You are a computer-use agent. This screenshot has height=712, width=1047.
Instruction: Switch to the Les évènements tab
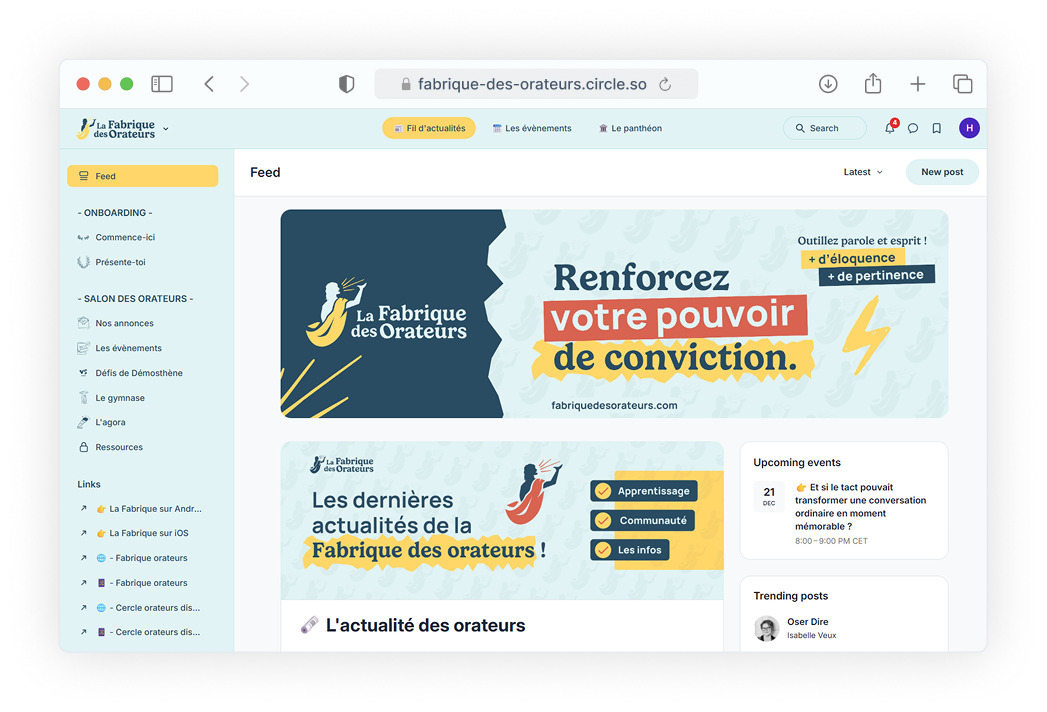pos(531,128)
